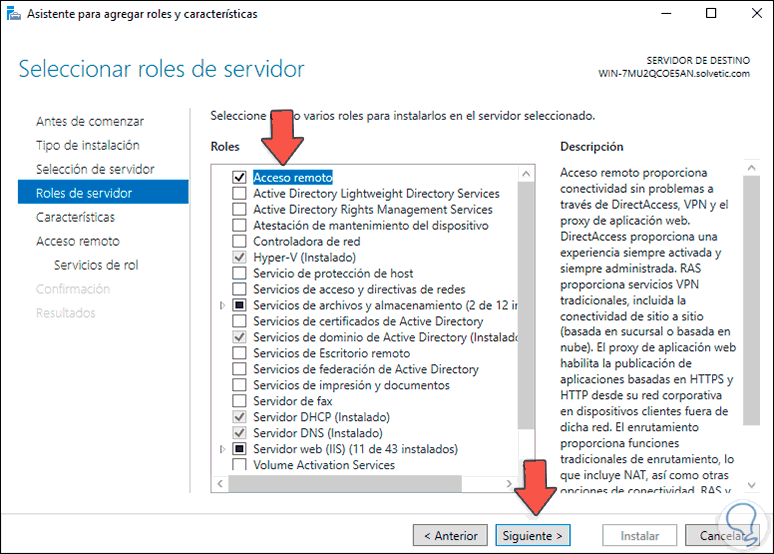Select Servidor web (IIS) role text
Image resolution: width=774 pixels, height=554 pixels.
click(x=355, y=448)
